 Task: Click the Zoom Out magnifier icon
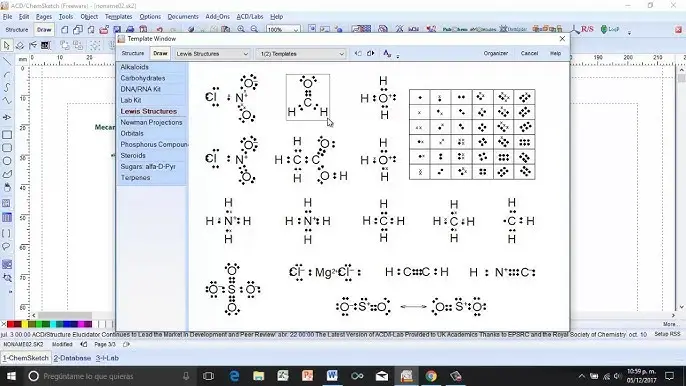point(254,29)
